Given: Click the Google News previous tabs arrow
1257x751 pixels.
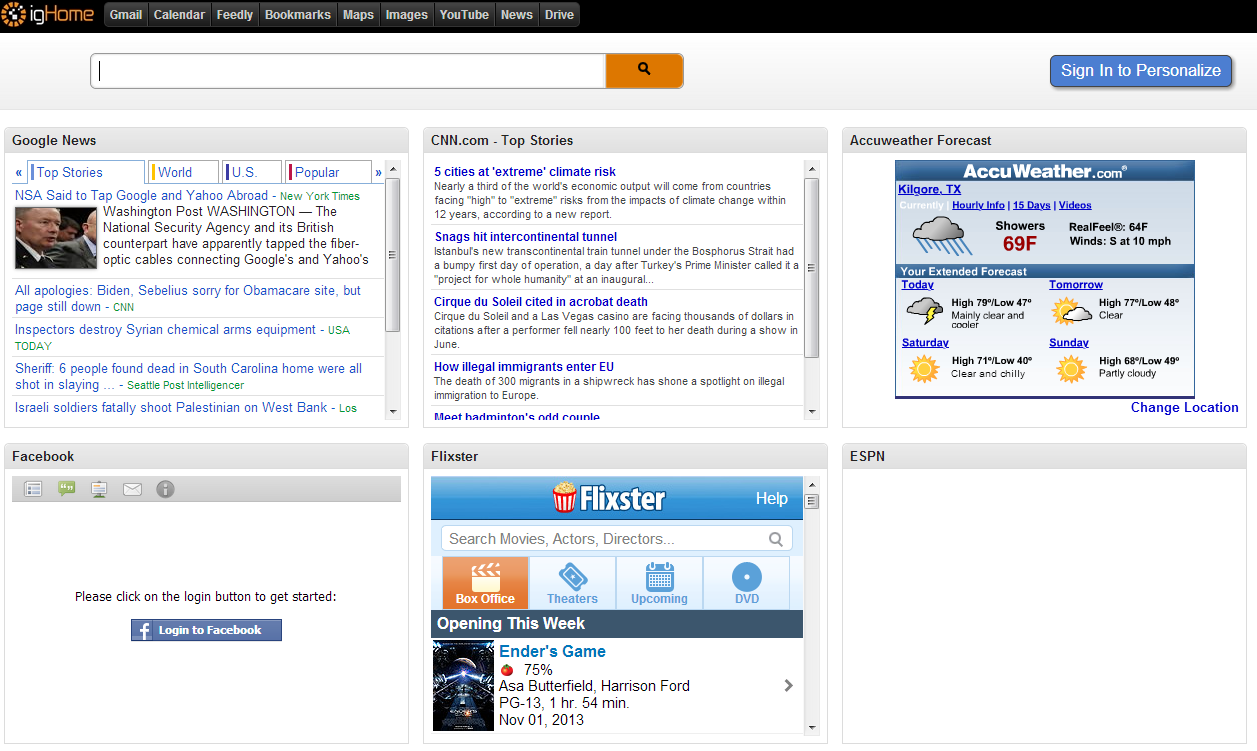Looking at the screenshot, I should coord(19,172).
